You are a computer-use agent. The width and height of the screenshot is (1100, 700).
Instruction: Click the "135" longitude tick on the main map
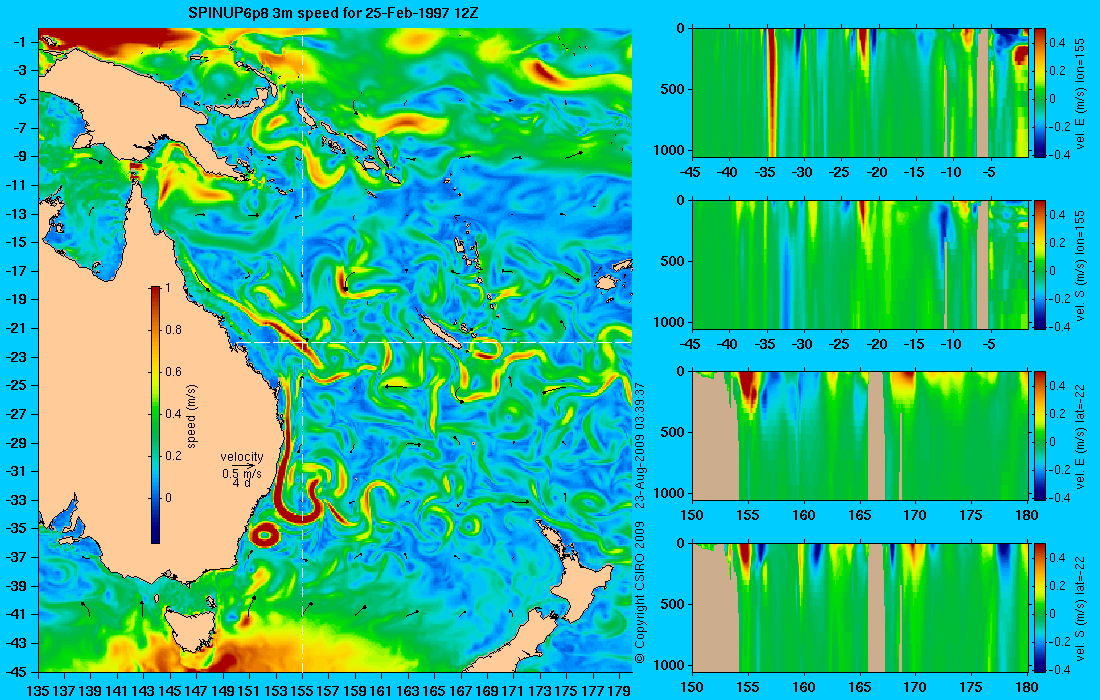[x=38, y=690]
